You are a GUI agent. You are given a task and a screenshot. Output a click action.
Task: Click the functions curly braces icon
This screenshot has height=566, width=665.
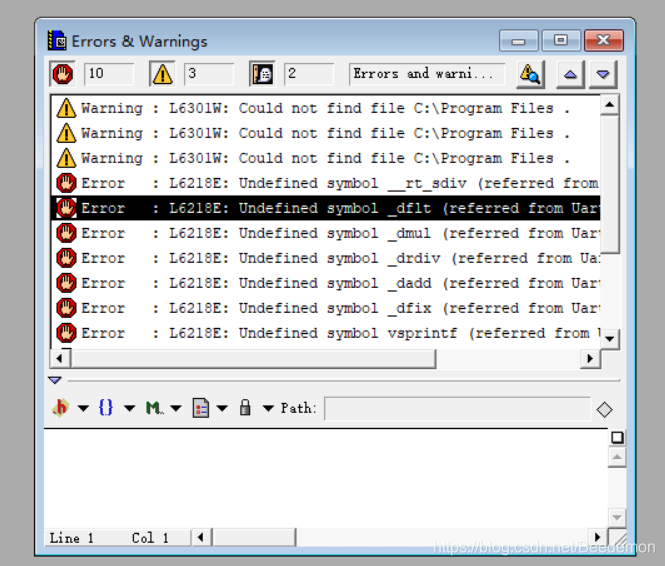click(x=106, y=408)
